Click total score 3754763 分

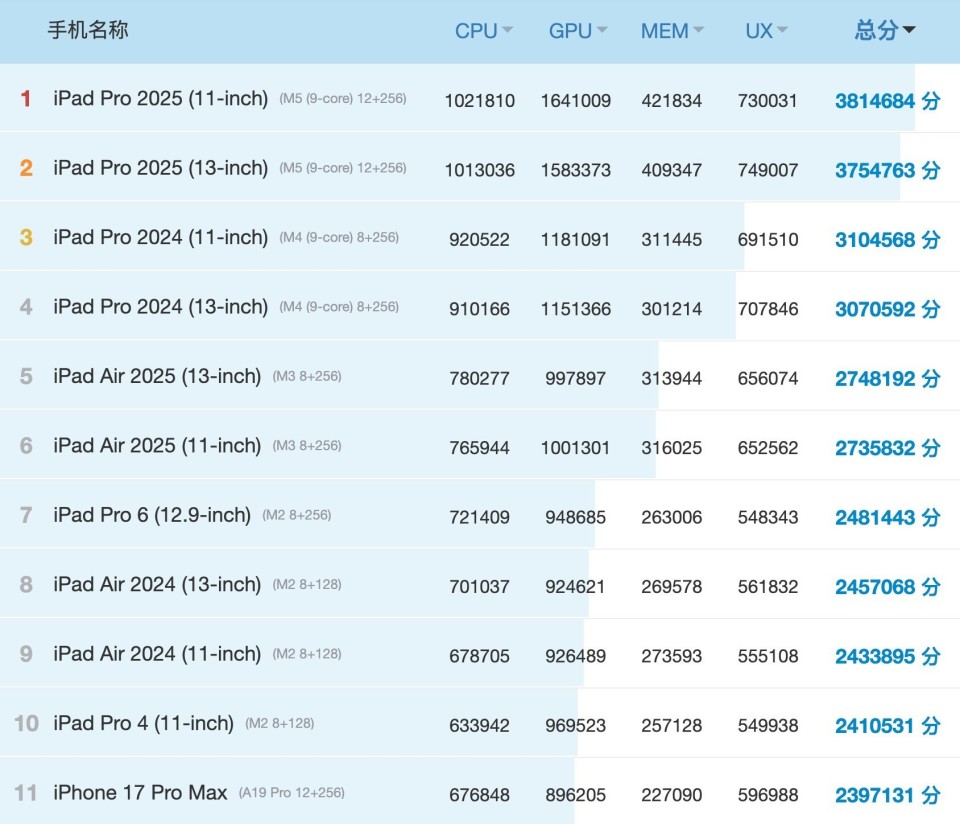click(888, 170)
